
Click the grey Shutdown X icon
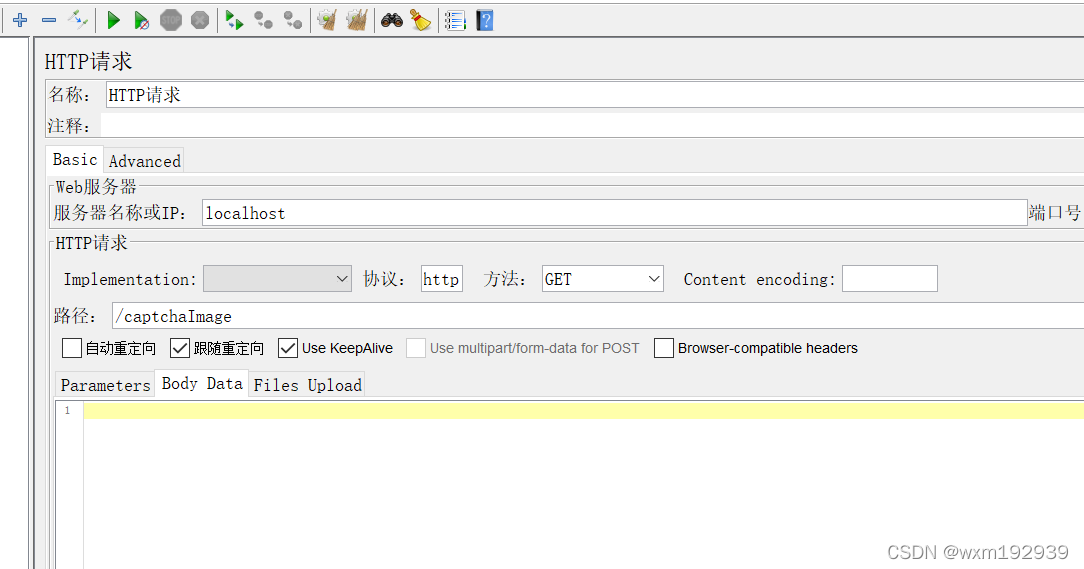click(200, 20)
